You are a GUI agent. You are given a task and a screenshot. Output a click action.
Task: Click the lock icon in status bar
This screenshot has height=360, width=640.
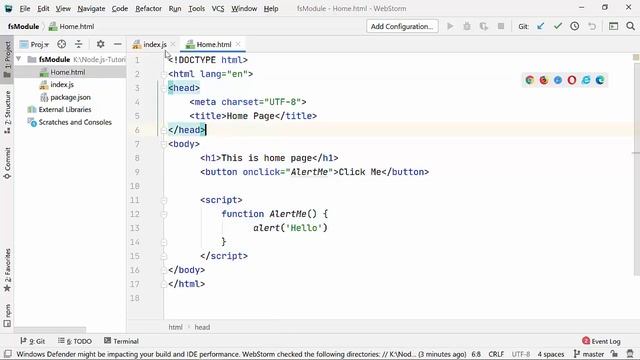614,354
